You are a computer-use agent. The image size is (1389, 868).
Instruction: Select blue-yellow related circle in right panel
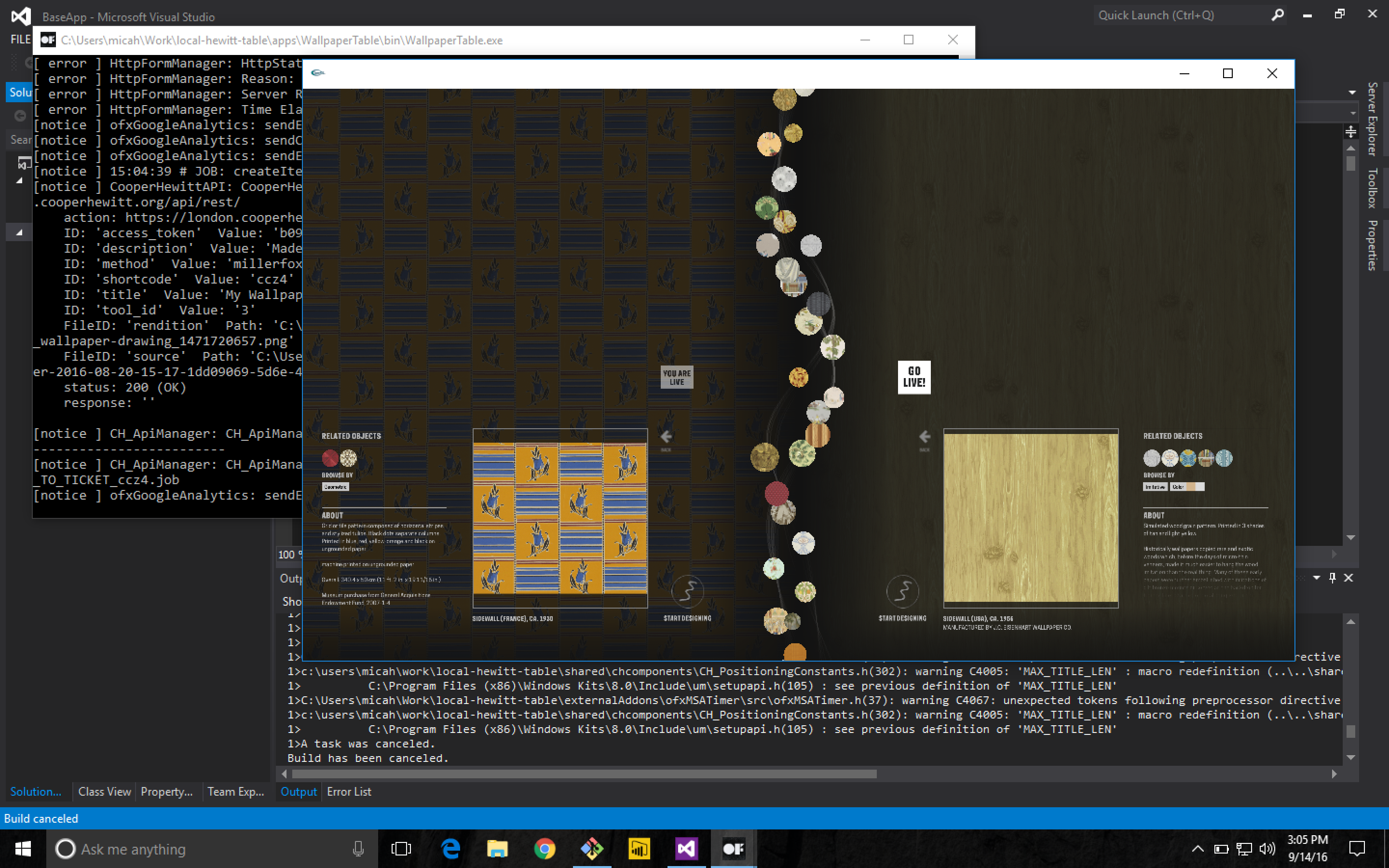[1187, 458]
